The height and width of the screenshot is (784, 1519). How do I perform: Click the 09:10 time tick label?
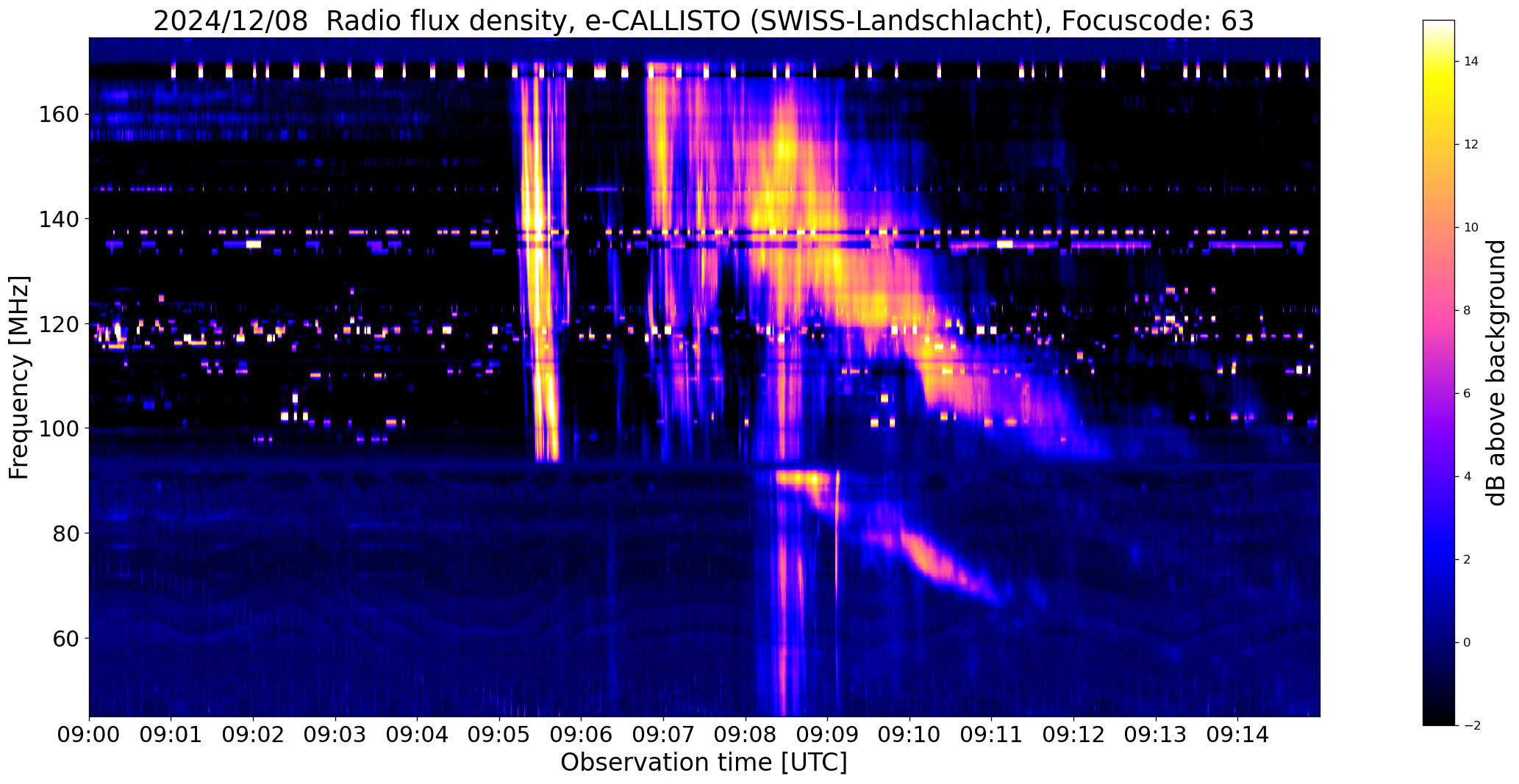pos(910,735)
